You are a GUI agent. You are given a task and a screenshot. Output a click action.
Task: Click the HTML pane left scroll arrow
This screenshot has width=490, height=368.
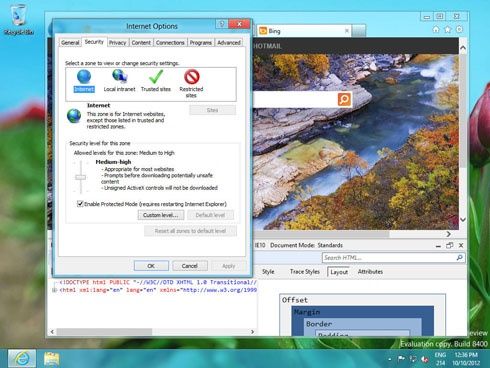pyautogui.click(x=52, y=332)
